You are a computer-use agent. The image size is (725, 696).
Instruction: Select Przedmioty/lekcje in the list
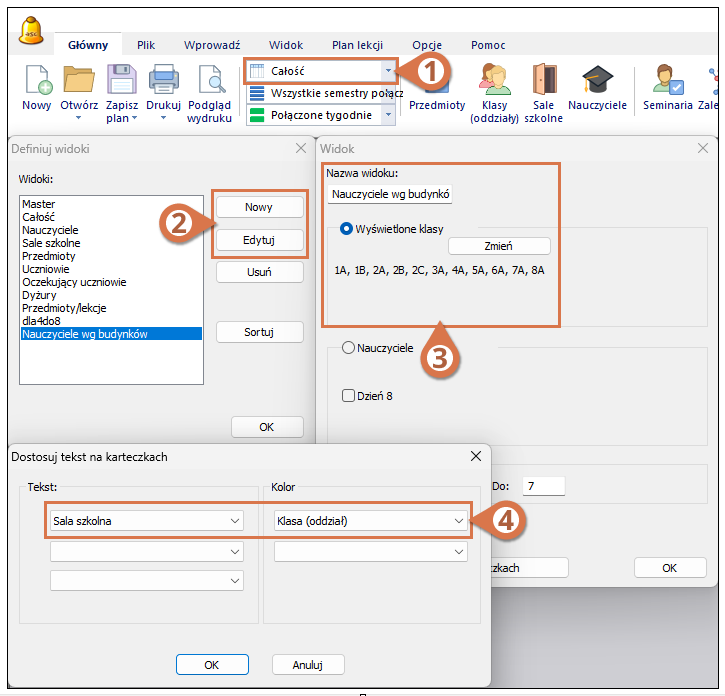coord(111,308)
